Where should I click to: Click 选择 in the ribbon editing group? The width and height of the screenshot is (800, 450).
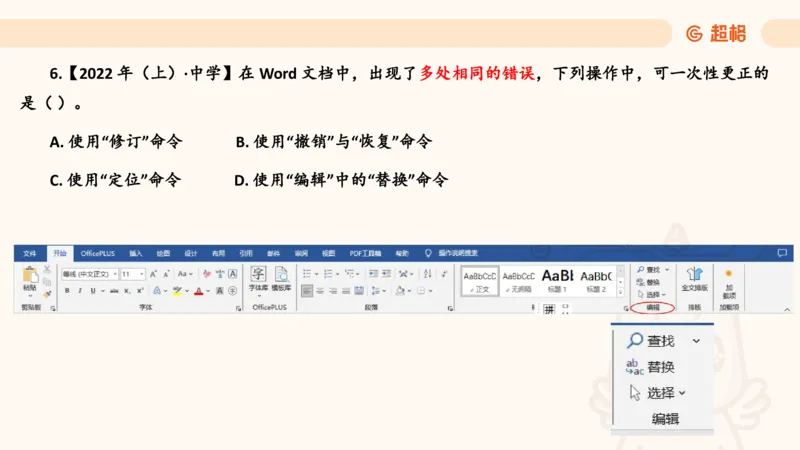tap(652, 294)
